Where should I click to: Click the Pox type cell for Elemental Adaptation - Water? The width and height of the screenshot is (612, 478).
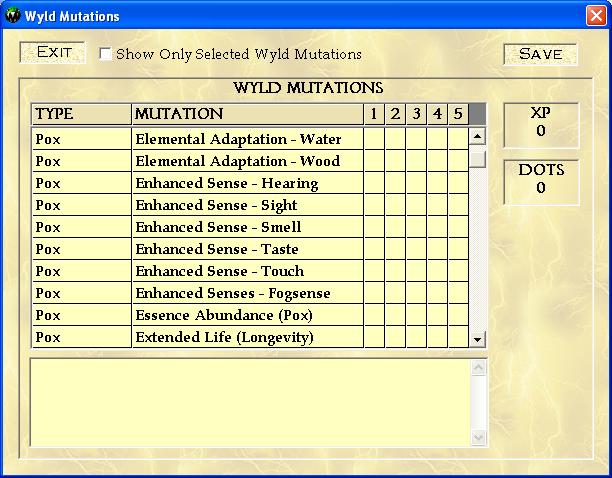[82, 139]
